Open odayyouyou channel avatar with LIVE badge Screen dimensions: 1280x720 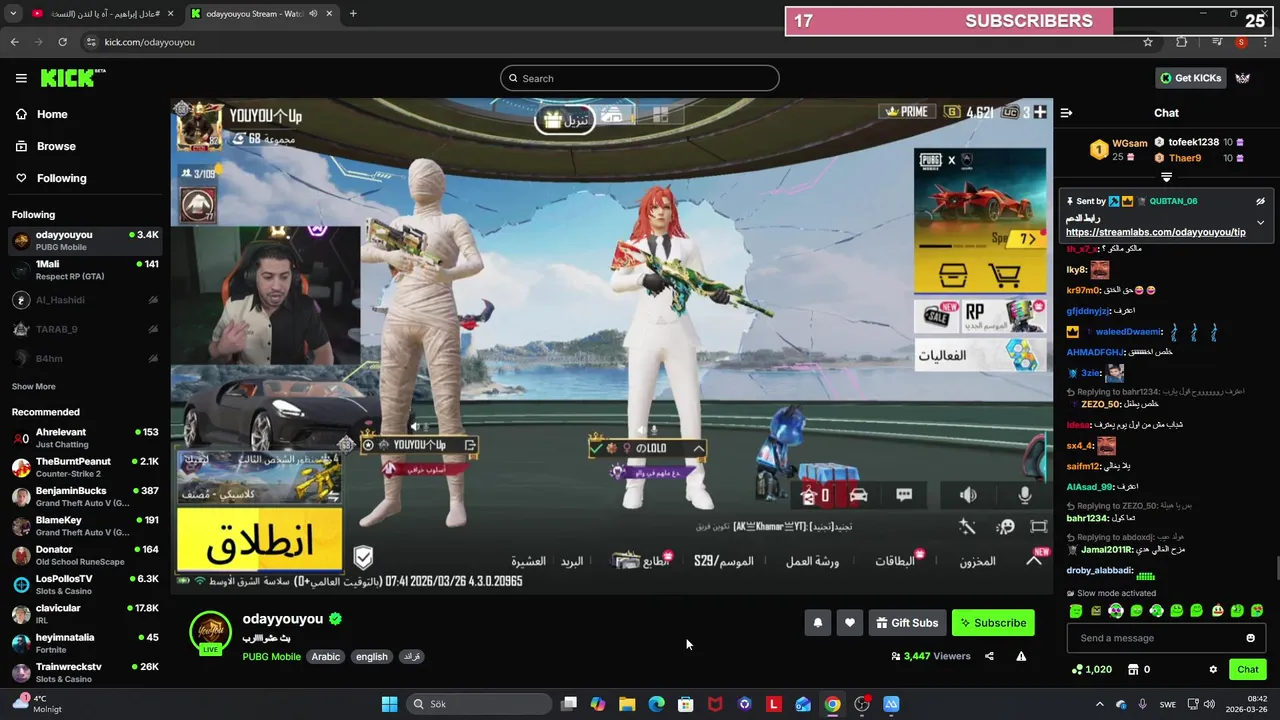210,634
